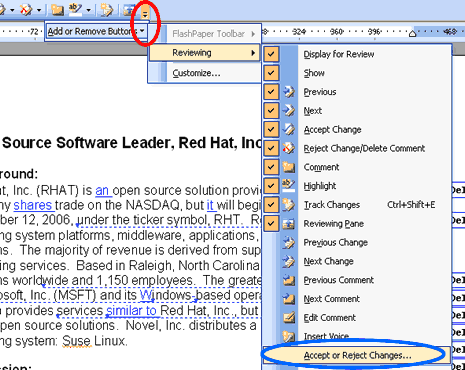The height and width of the screenshot is (370, 465).
Task: Open the Reject Change dropdown arrow in the toolbar
Action: tap(39, 10)
